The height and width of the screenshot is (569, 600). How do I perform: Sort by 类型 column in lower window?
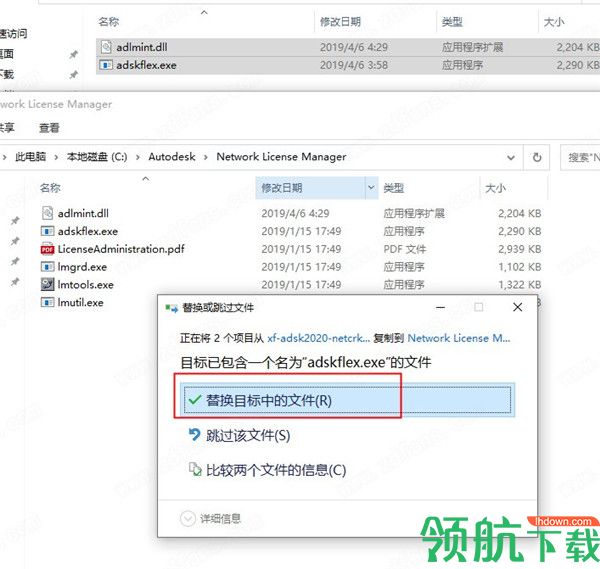tap(394, 188)
